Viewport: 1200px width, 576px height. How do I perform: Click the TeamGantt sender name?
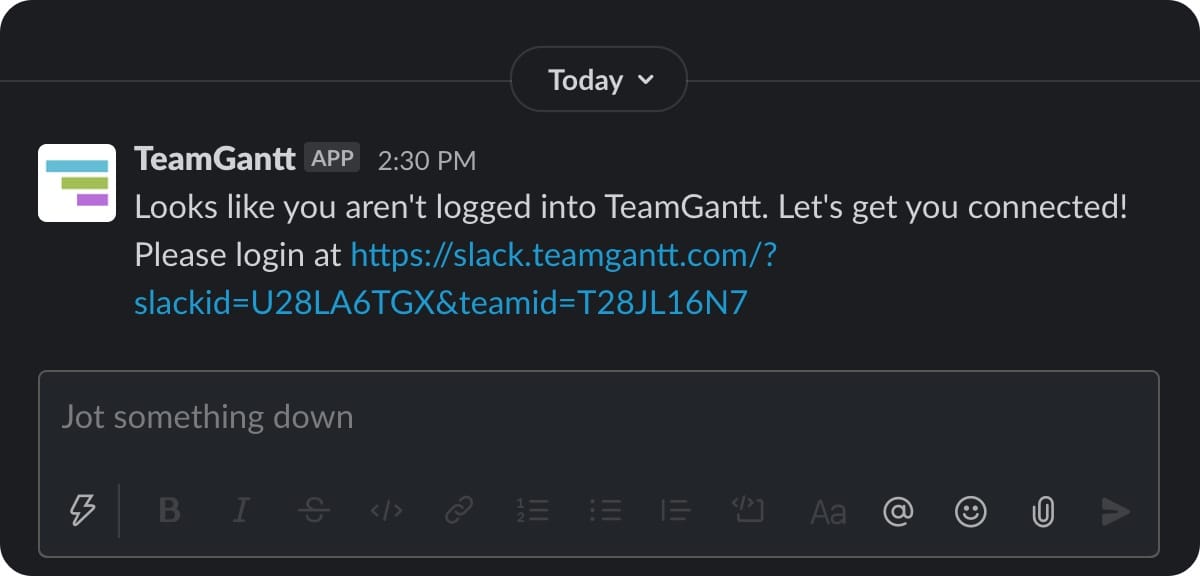(x=214, y=158)
